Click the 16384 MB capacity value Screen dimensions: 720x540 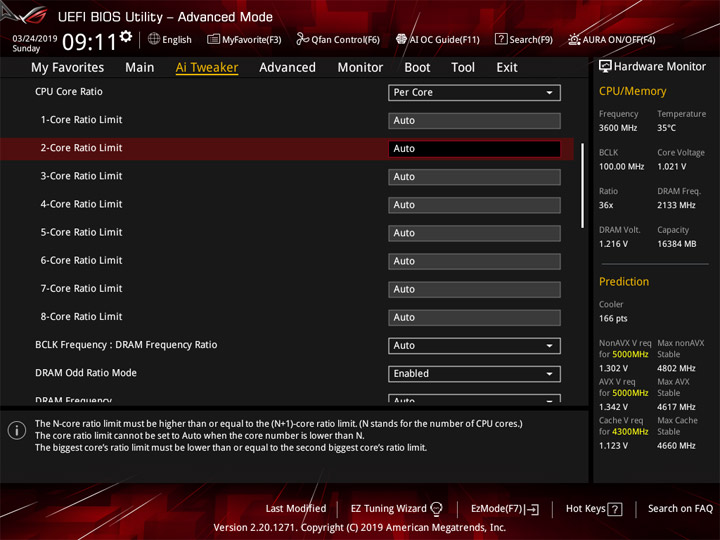(x=676, y=244)
